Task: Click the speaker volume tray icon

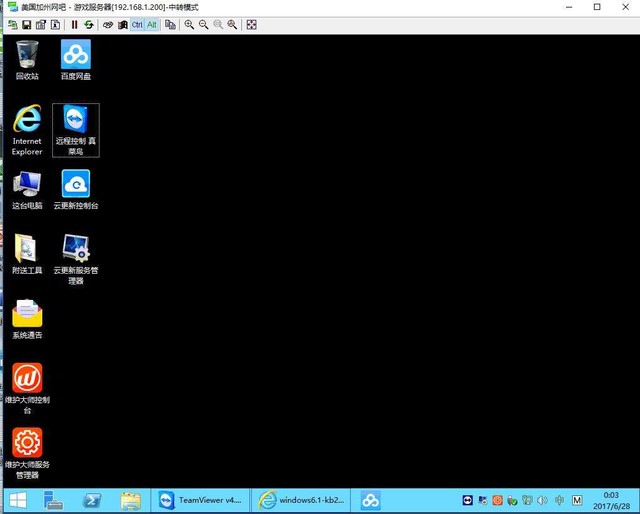Action: [542, 500]
